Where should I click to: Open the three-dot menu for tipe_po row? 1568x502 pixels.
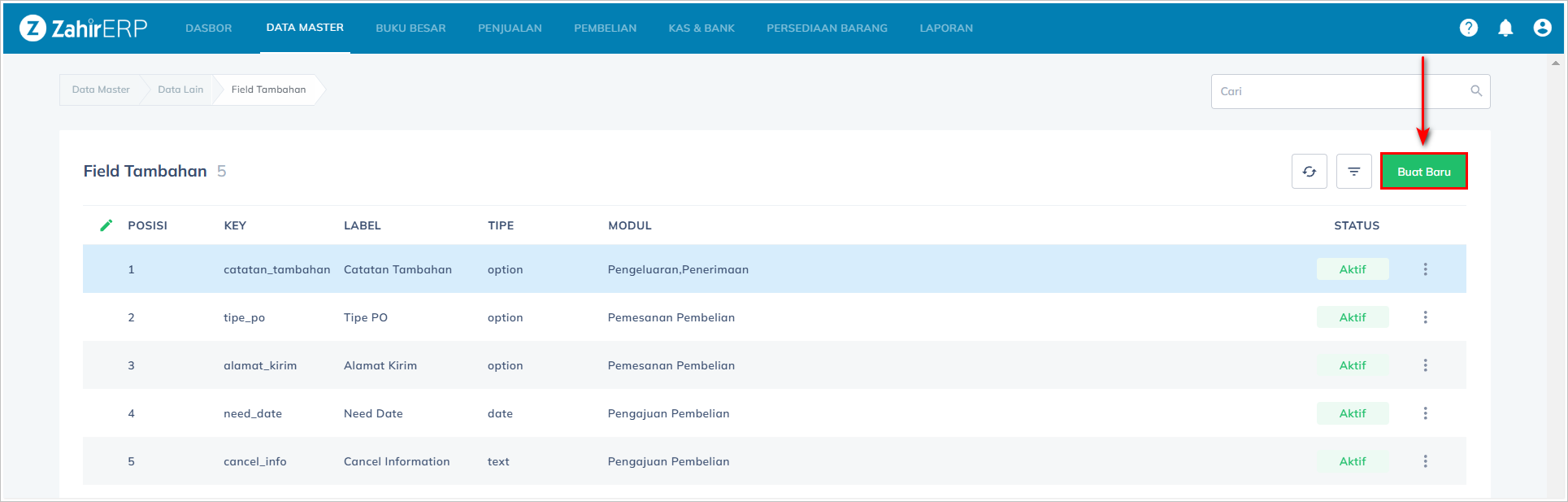click(x=1425, y=317)
